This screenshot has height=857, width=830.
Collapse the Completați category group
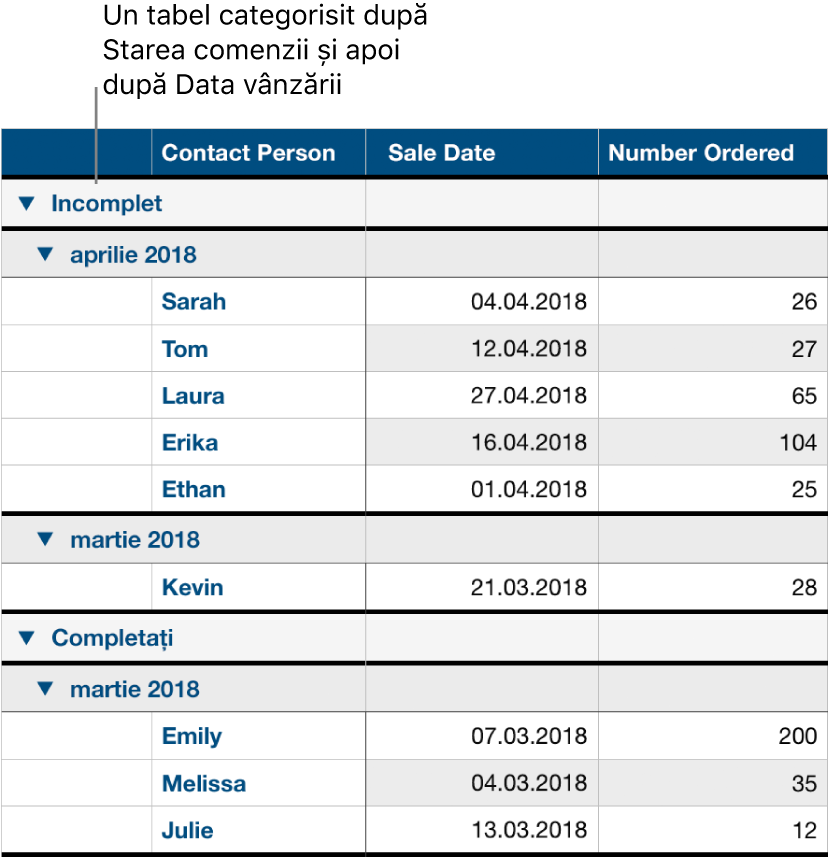point(27,637)
